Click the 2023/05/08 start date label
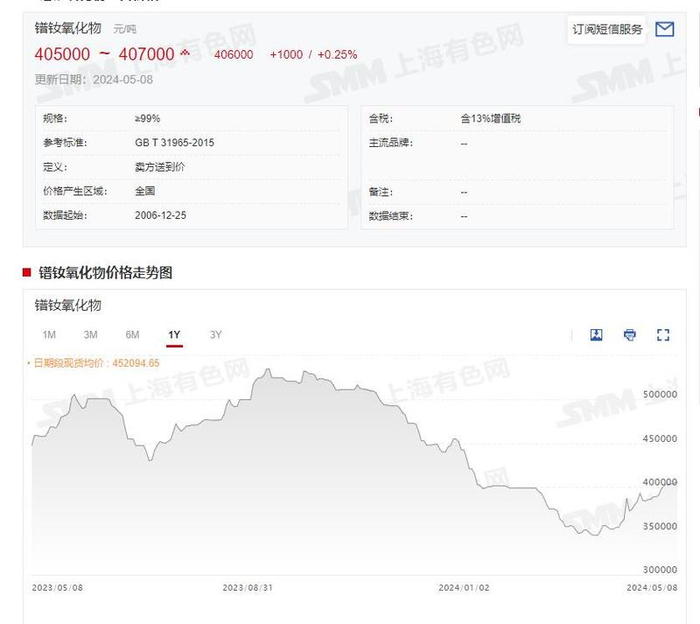This screenshot has width=700, height=624. [x=57, y=588]
